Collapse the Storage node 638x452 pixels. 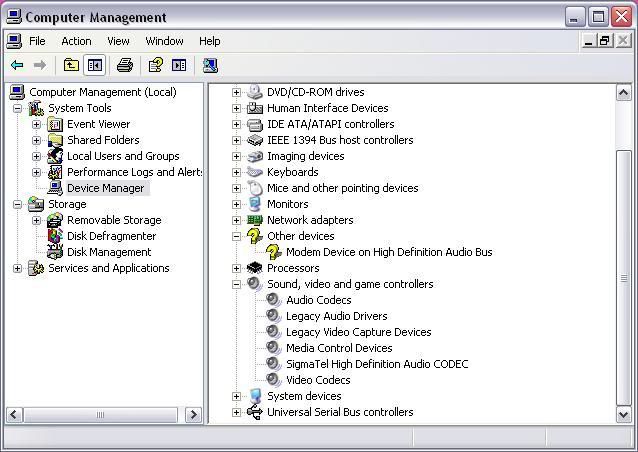(x=17, y=205)
